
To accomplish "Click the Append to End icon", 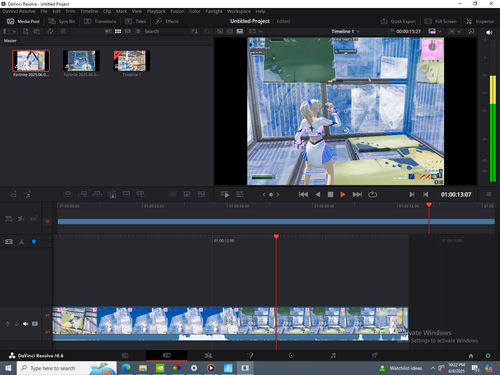I will tap(83, 194).
